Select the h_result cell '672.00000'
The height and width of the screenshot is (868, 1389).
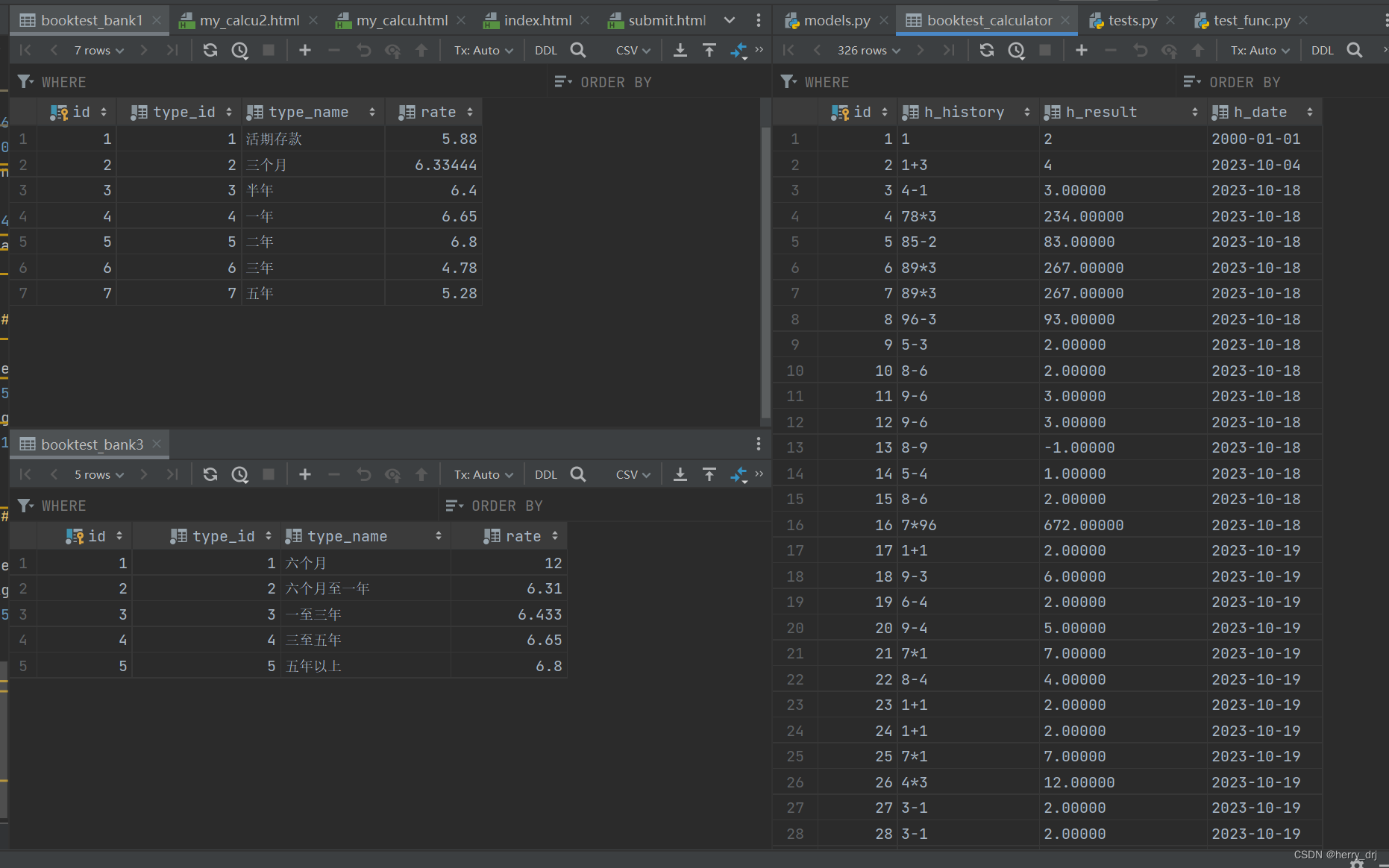pyautogui.click(x=1123, y=525)
